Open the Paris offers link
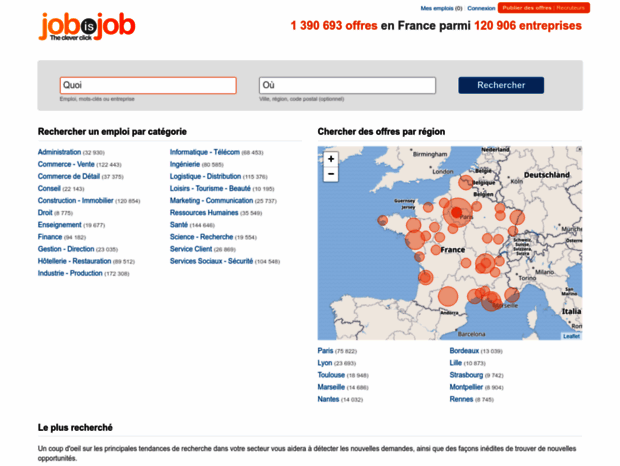Image resolution: width=620 pixels, height=466 pixels. click(325, 351)
